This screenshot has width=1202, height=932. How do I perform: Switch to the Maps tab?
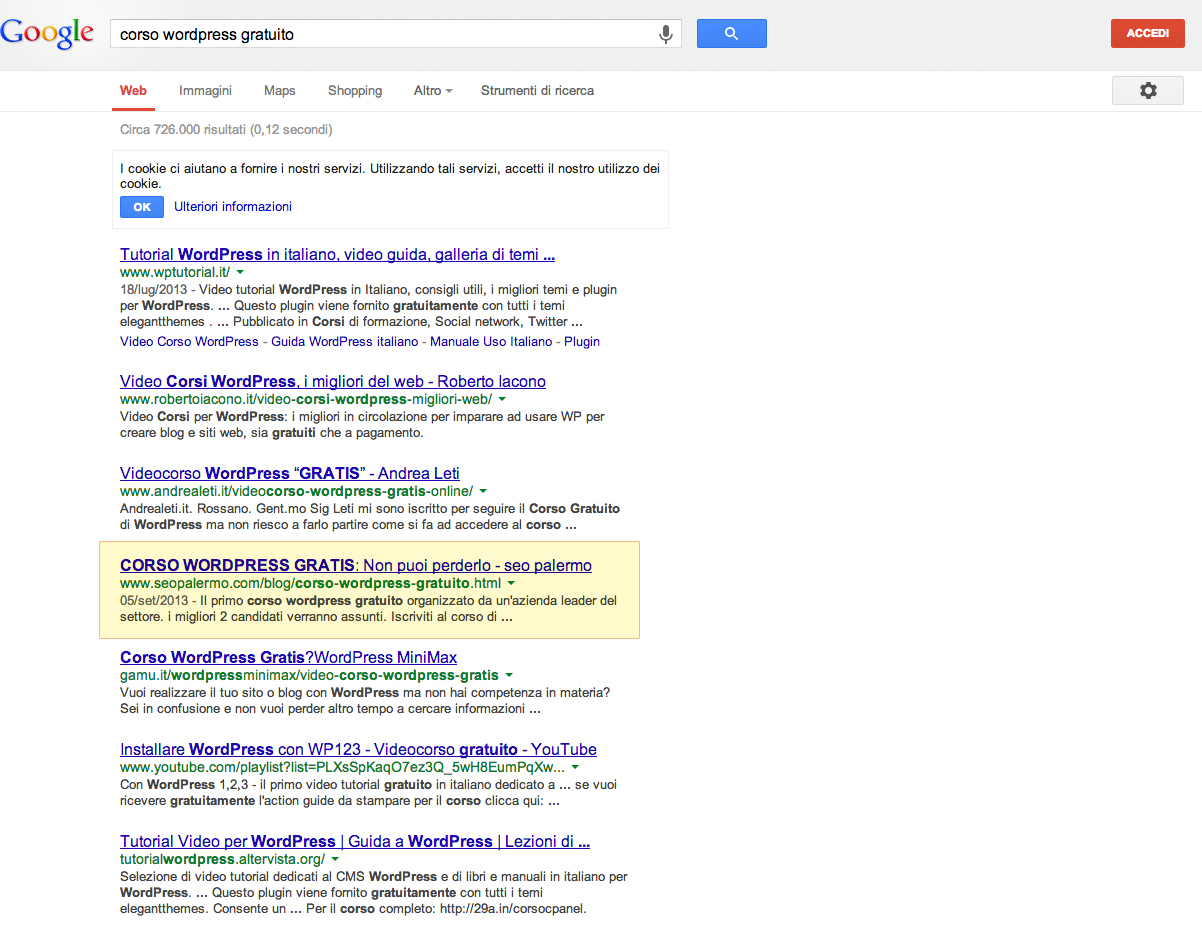point(279,91)
